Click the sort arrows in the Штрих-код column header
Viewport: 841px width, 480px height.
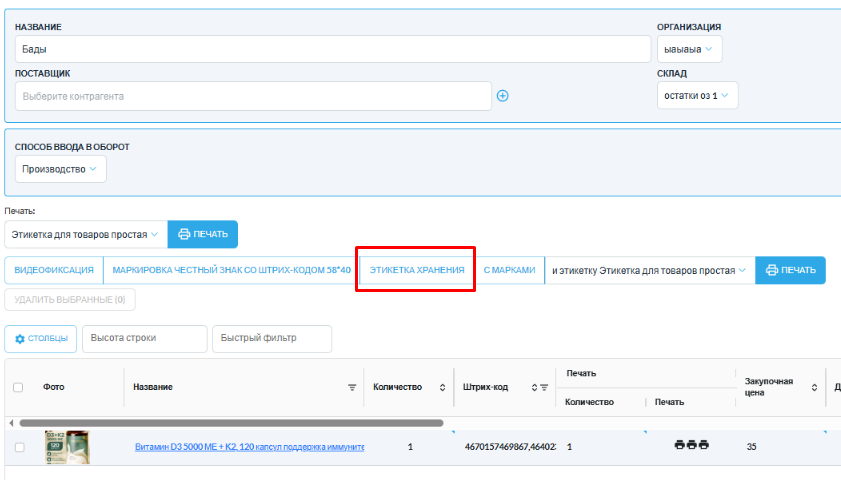pyautogui.click(x=534, y=387)
